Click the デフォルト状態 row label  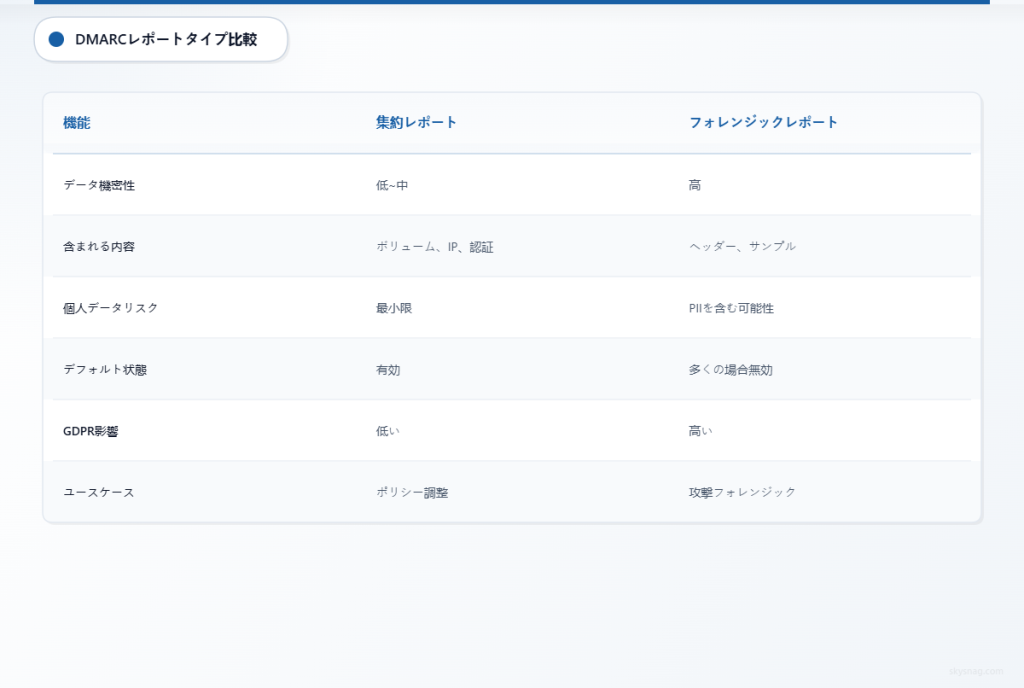pyautogui.click(x=104, y=369)
